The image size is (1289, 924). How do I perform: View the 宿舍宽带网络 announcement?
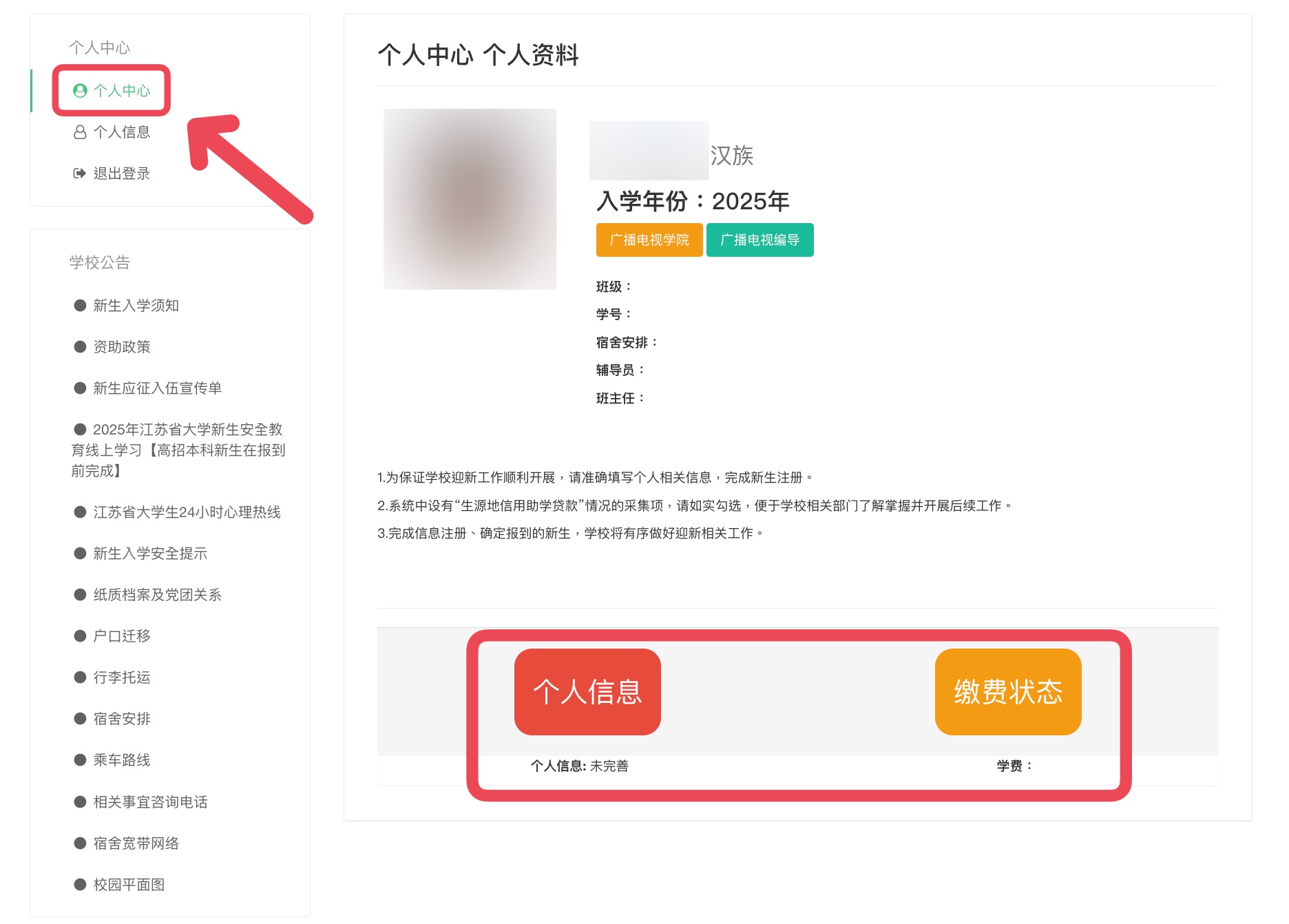click(136, 843)
